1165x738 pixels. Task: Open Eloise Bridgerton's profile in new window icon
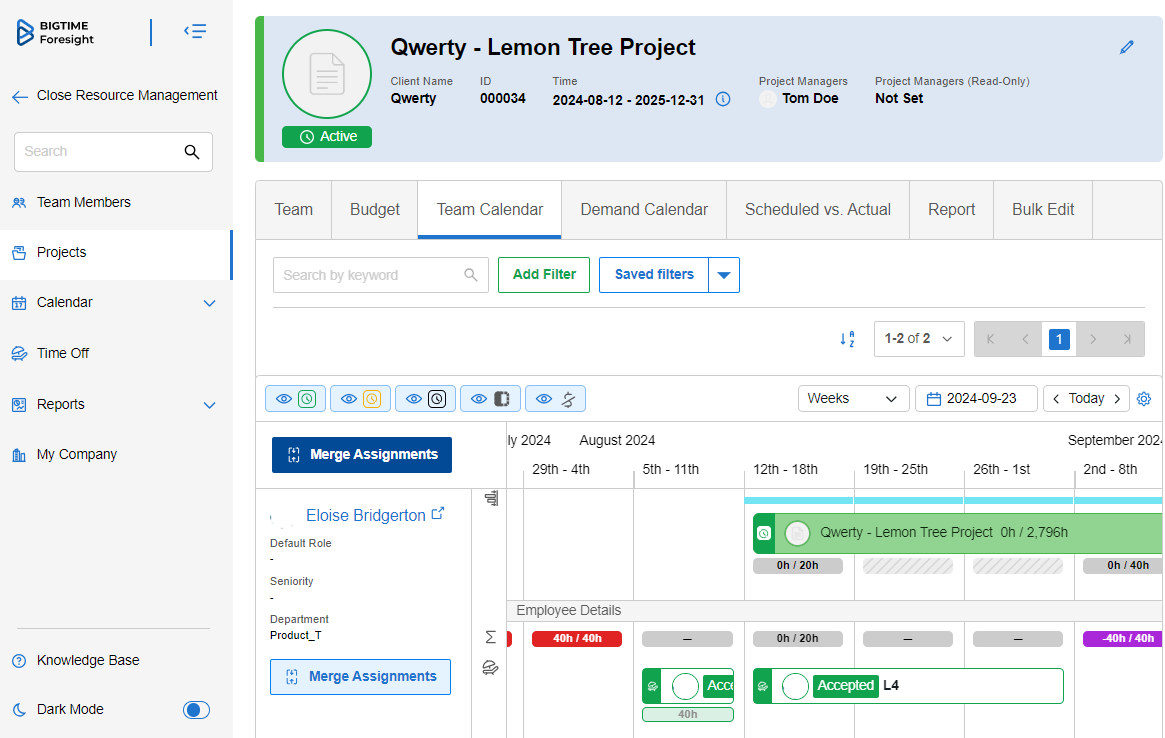pos(437,515)
